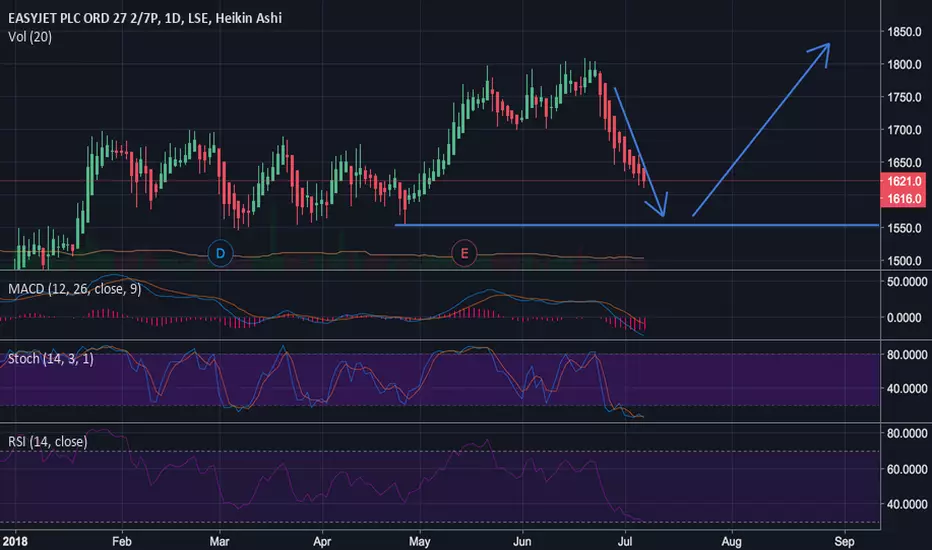This screenshot has width=932, height=550.
Task: Select the Vol (20) indicator label
Action: tap(30, 37)
